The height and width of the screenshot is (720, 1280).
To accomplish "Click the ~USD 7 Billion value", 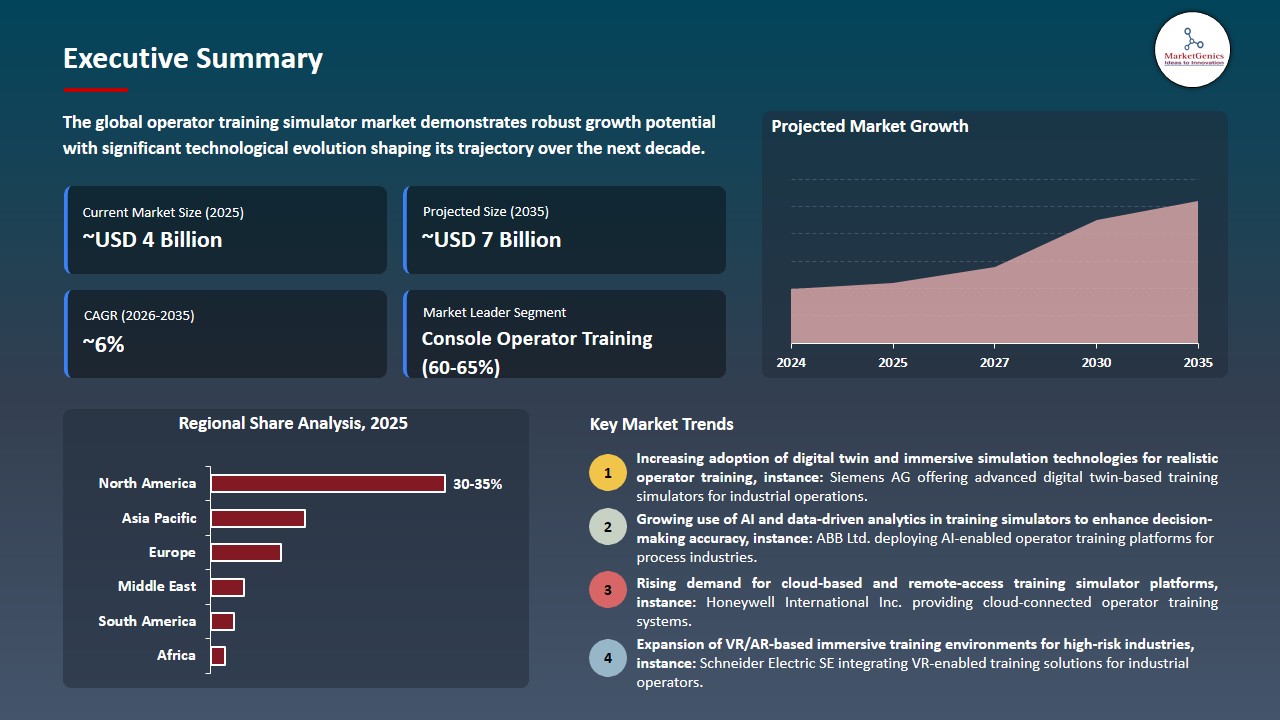I will [491, 240].
